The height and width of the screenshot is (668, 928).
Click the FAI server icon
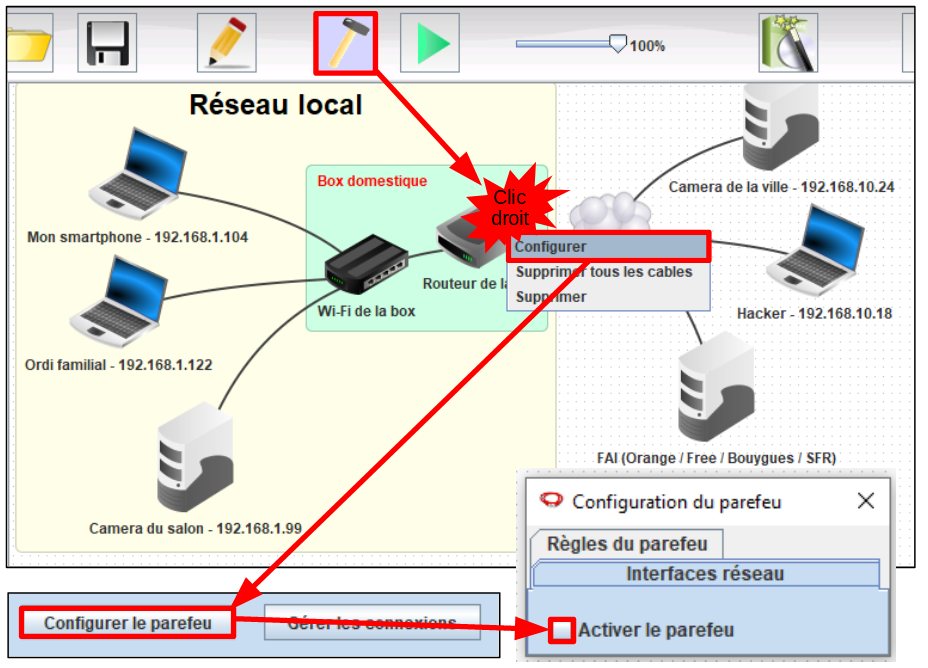(715, 391)
